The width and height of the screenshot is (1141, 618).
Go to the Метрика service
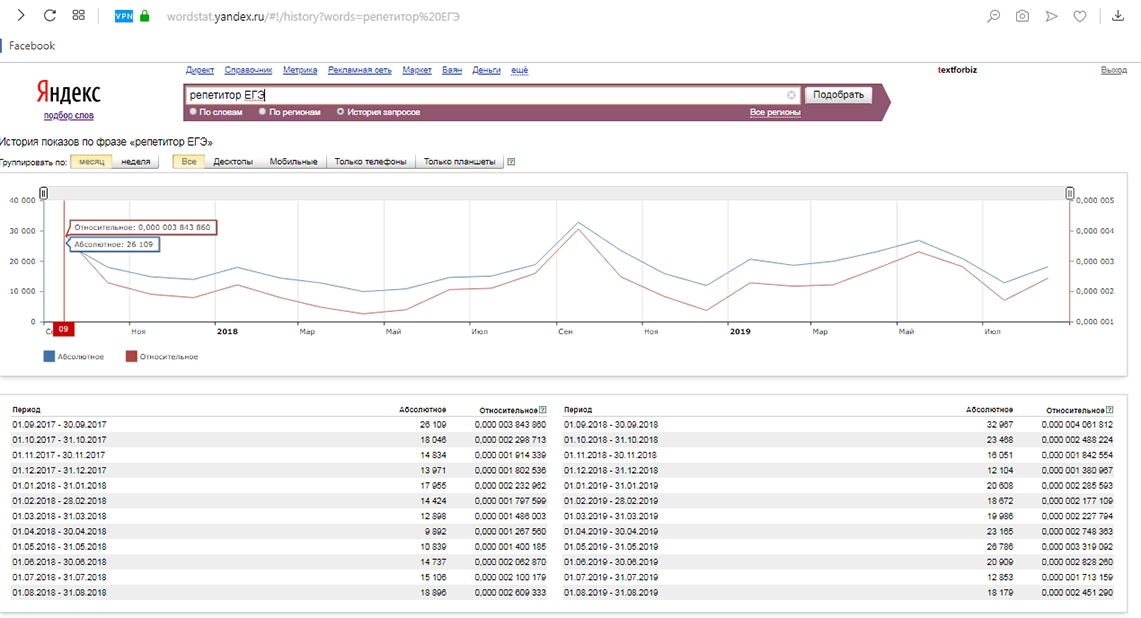300,70
